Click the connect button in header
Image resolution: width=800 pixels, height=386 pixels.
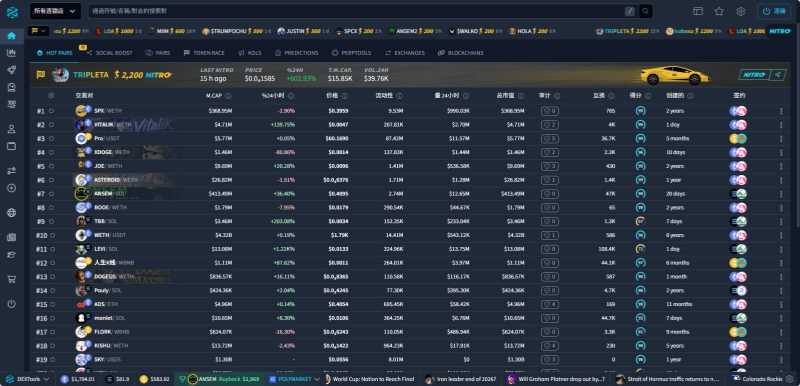[x=775, y=11]
